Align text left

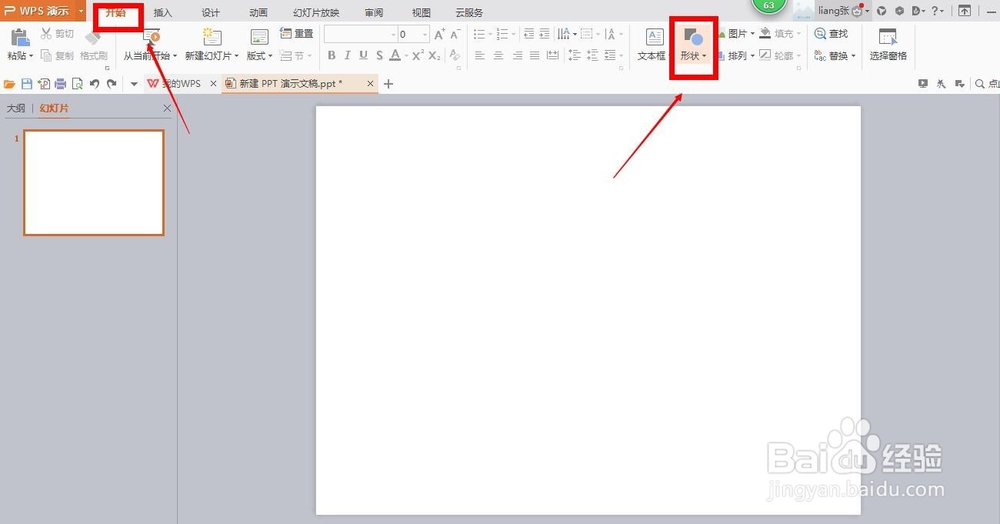(x=480, y=55)
